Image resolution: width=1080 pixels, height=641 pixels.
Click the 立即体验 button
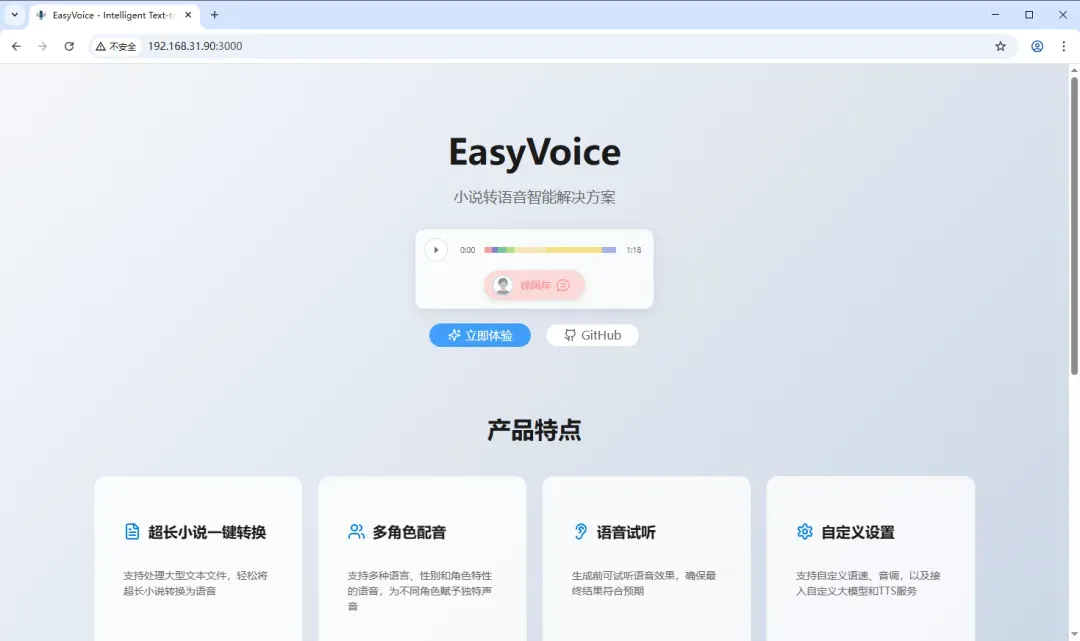point(480,335)
